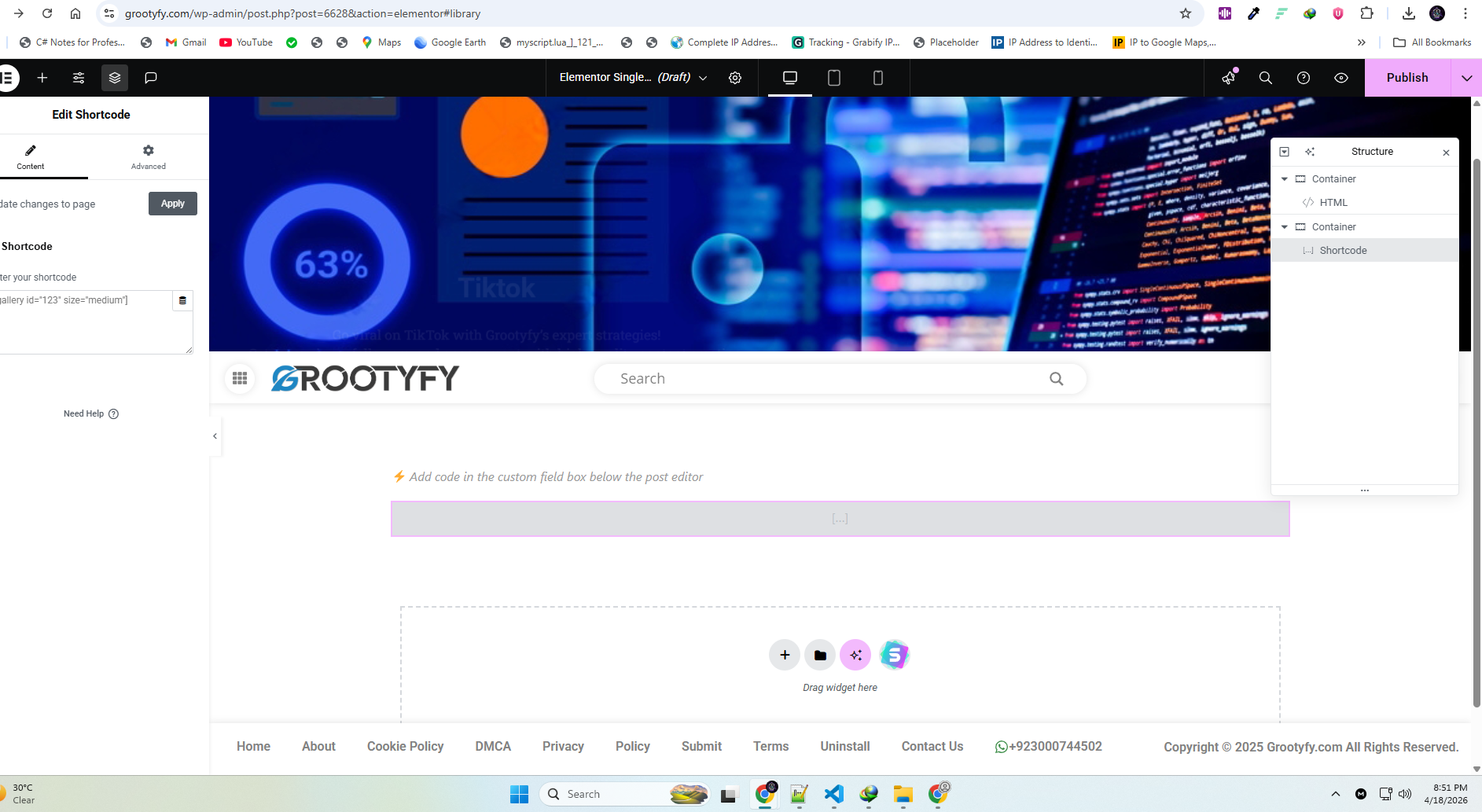The image size is (1482, 812).
Task: Click the Publish button
Action: pos(1407,78)
